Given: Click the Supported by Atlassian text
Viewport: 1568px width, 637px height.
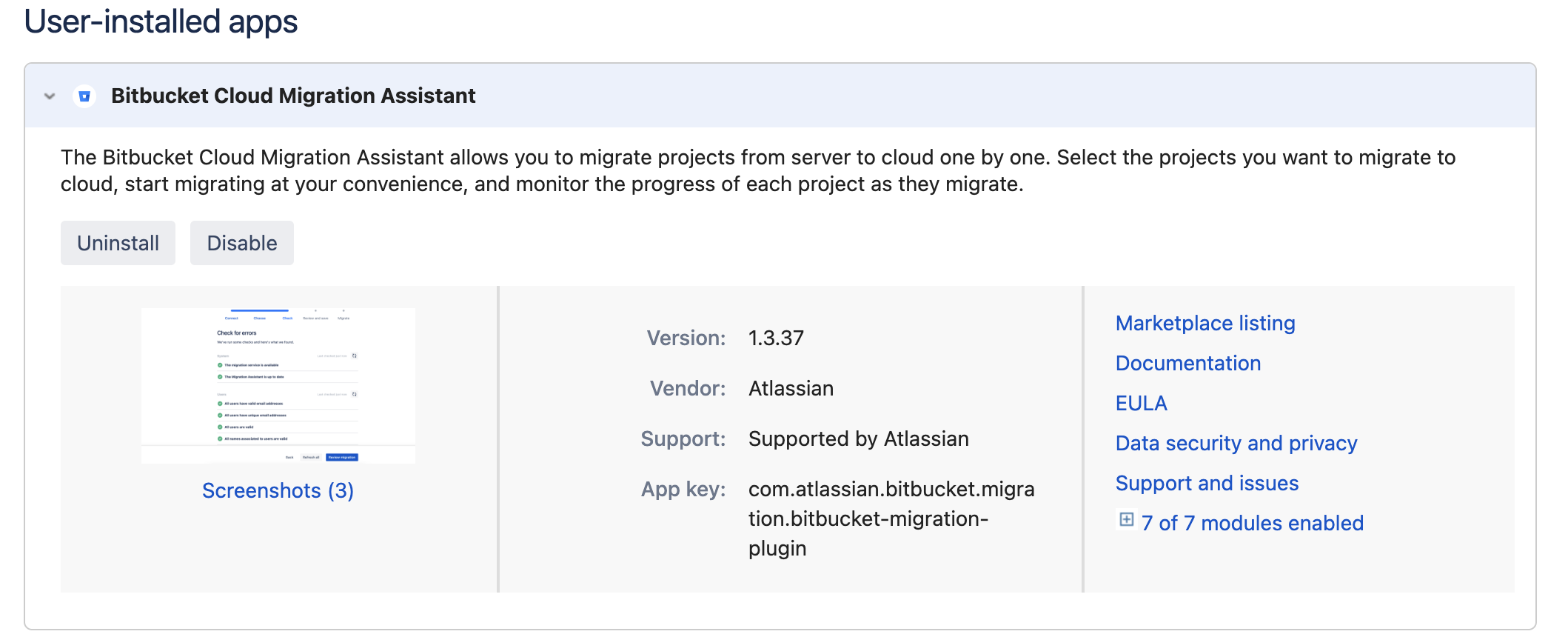Looking at the screenshot, I should 858,438.
